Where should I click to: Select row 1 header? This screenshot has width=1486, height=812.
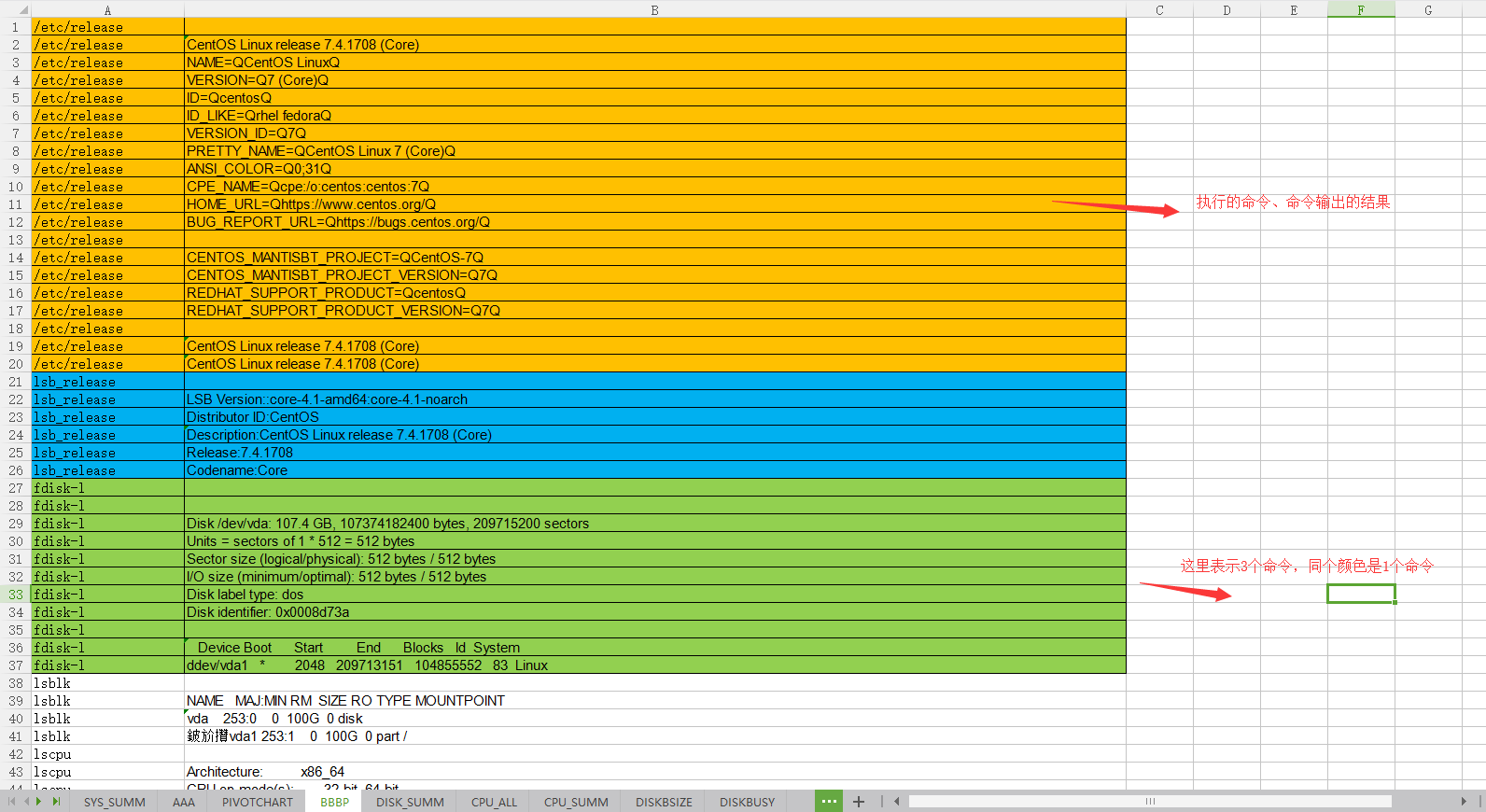click(15, 27)
